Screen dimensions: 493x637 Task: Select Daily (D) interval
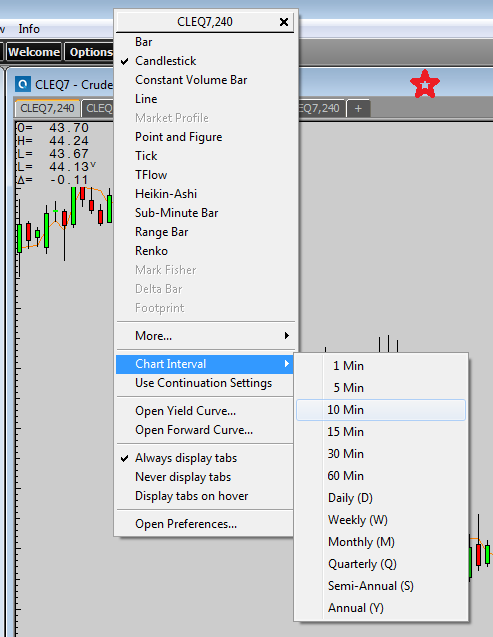point(381,498)
